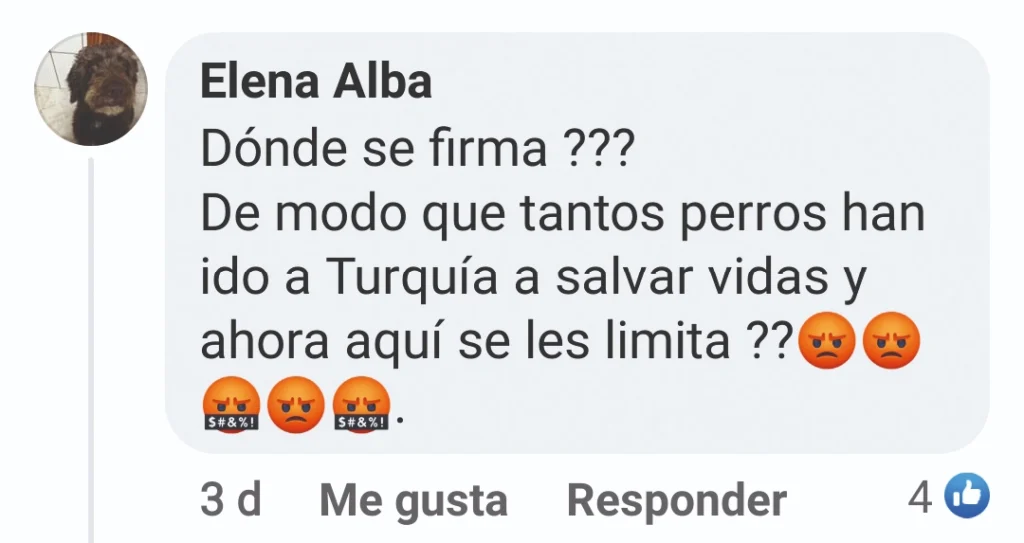
Task: Click the first cursing-face emoji on last line
Action: pos(231,404)
